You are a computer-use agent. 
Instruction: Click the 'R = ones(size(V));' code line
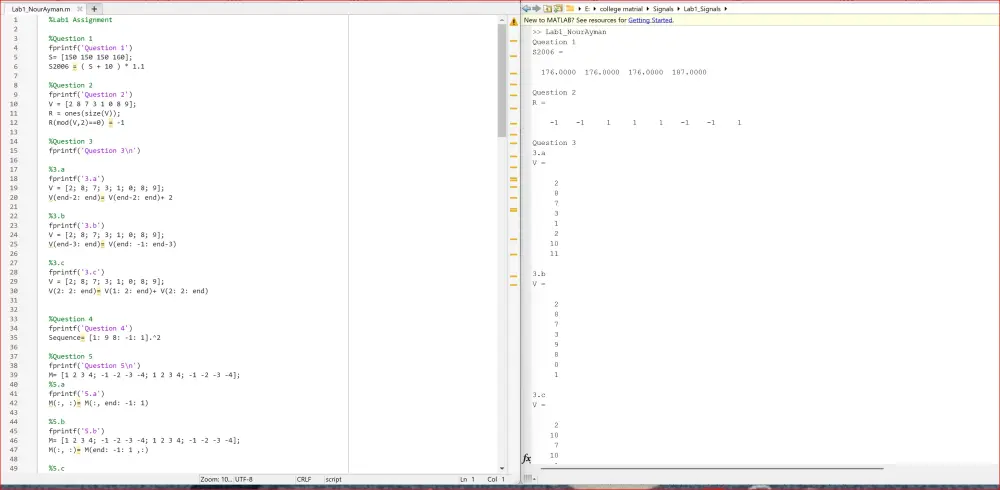tap(84, 113)
